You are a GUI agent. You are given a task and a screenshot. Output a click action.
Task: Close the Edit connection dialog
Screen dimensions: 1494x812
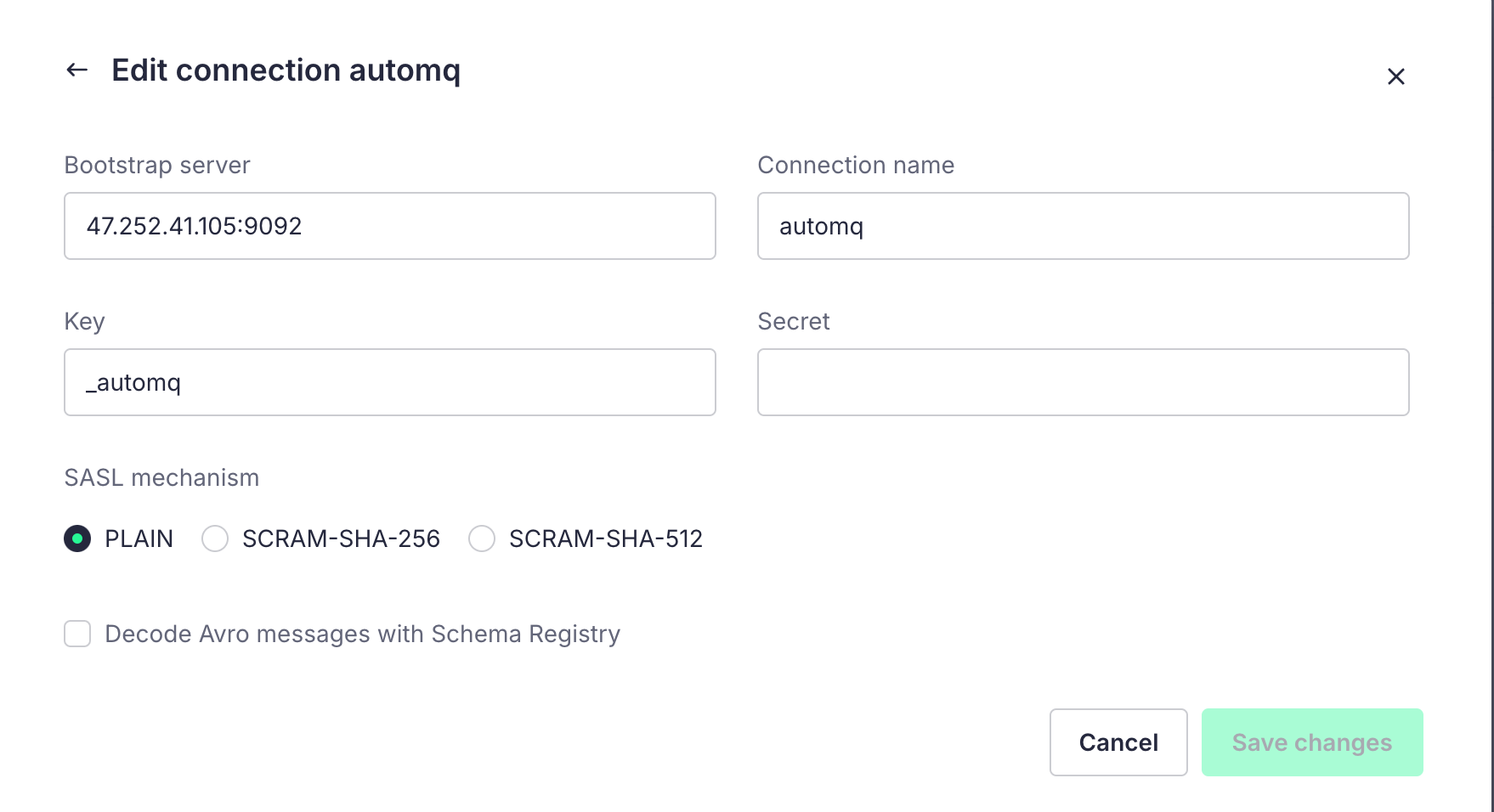[x=1395, y=76]
